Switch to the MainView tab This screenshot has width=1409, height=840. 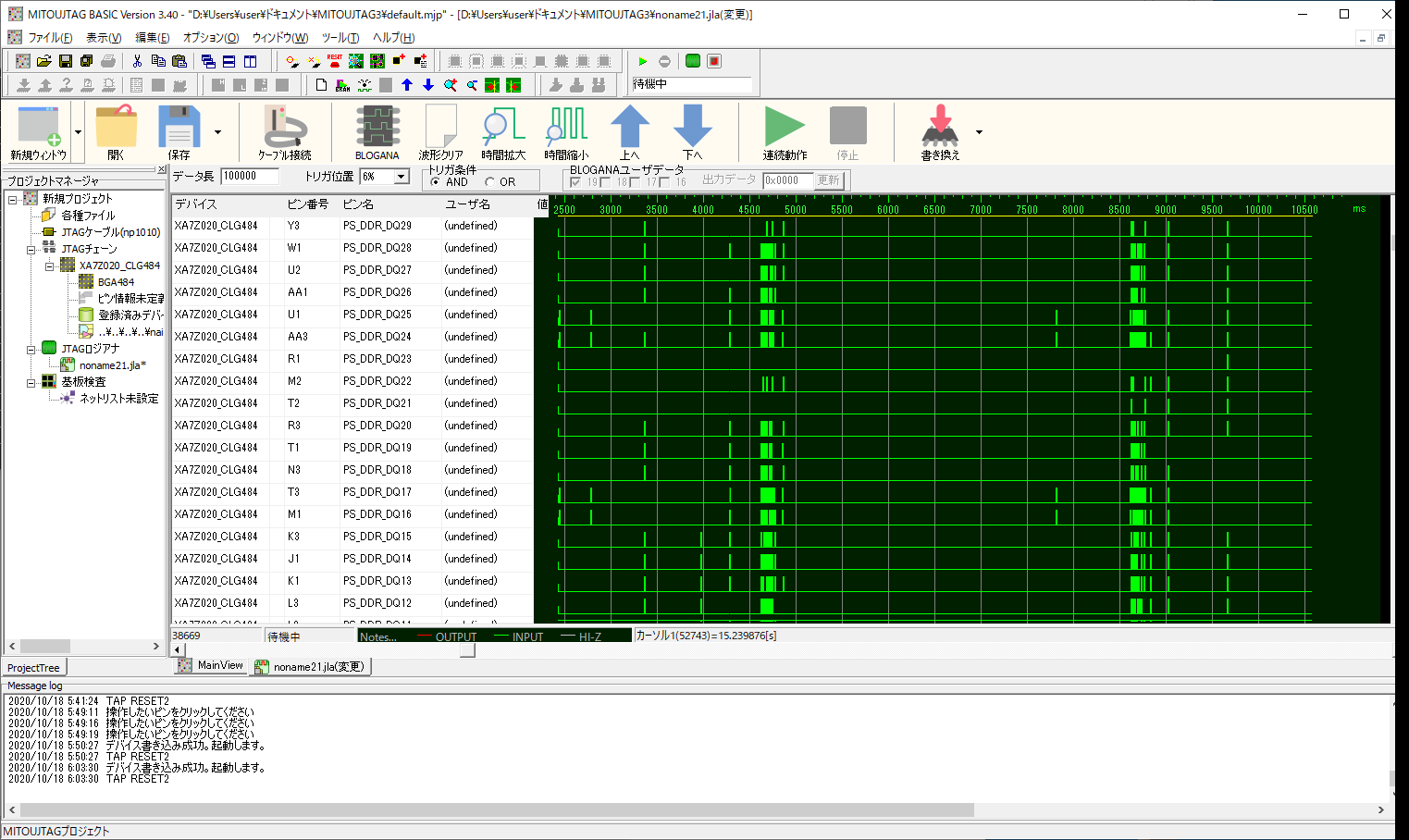click(211, 666)
